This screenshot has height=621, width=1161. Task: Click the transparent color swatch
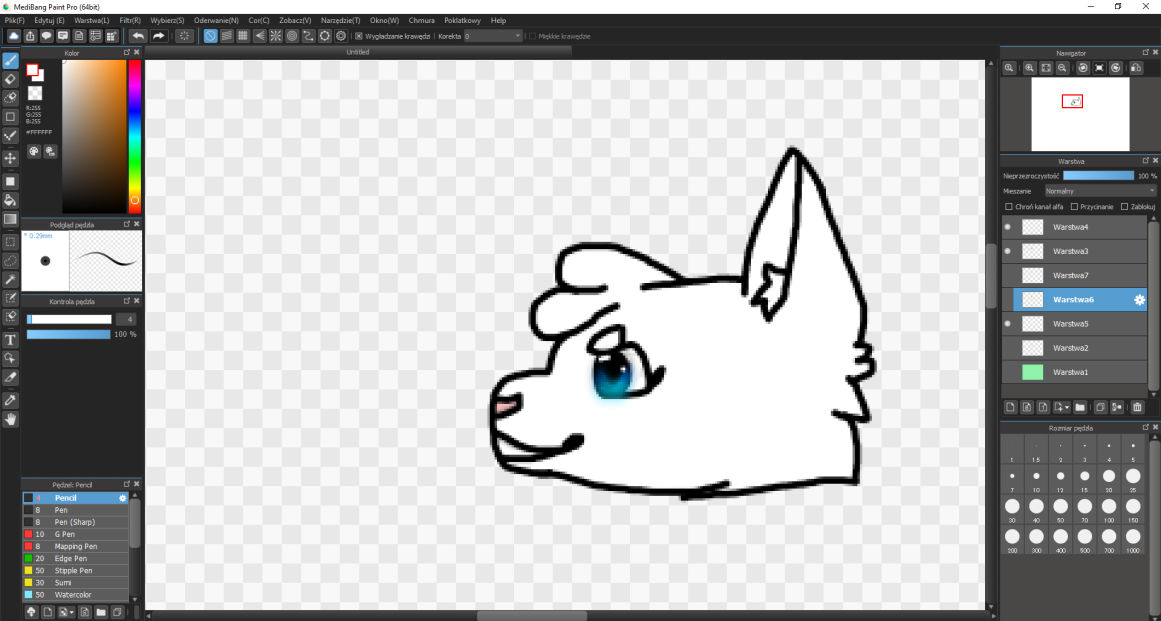pos(34,93)
